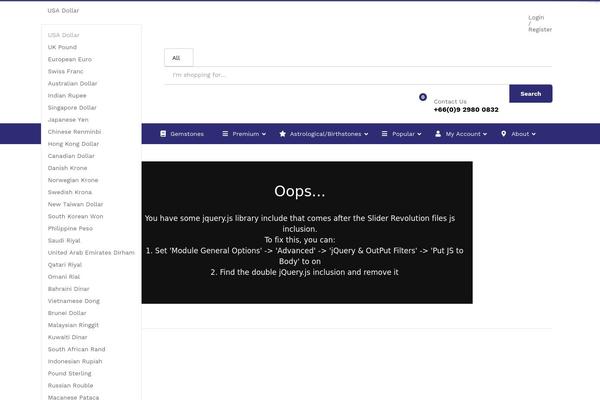Expand the About menu chevron

tap(533, 134)
